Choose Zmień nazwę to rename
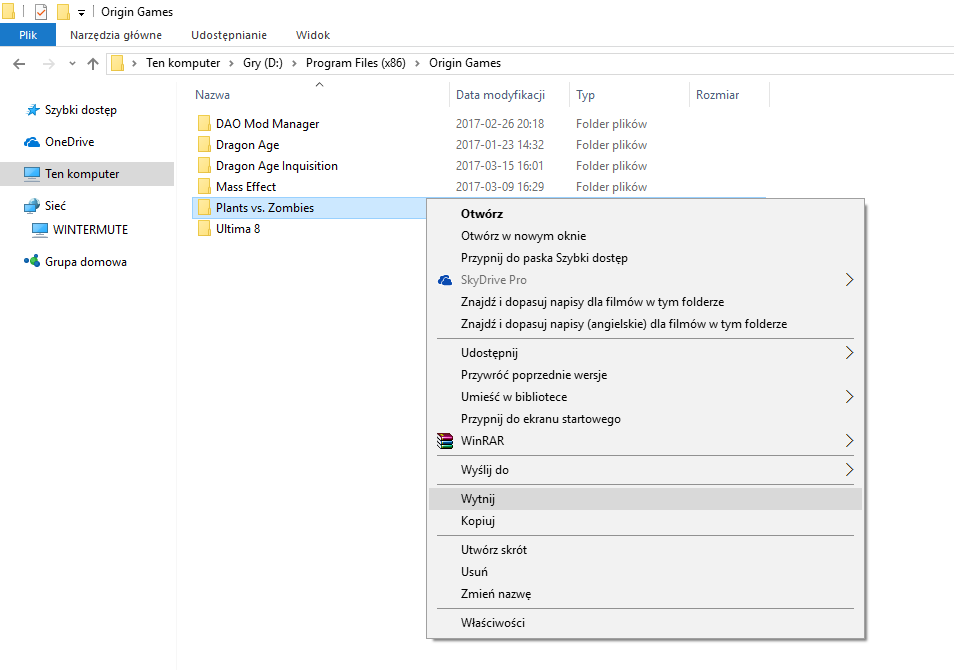Viewport: 954px width, 670px height. 646,593
